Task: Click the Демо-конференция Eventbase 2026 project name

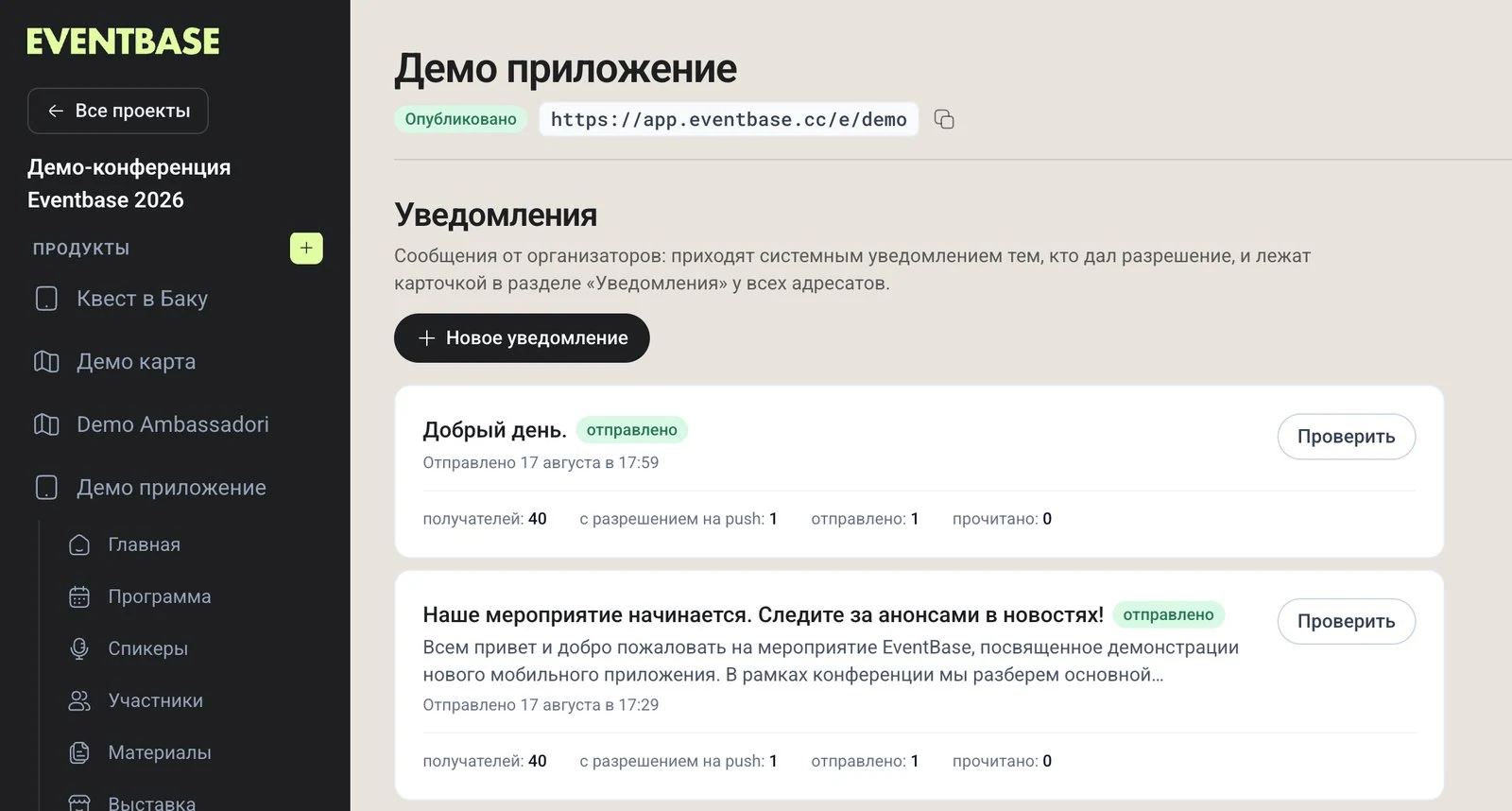Action: point(129,183)
